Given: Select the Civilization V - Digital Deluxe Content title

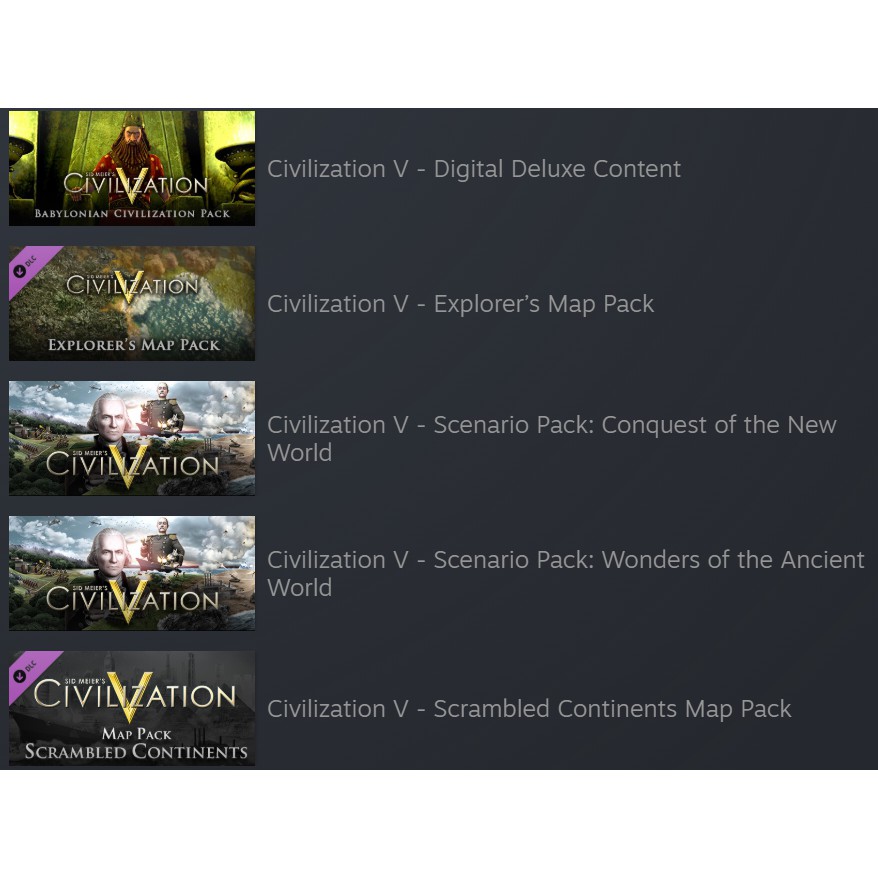Looking at the screenshot, I should 474,169.
